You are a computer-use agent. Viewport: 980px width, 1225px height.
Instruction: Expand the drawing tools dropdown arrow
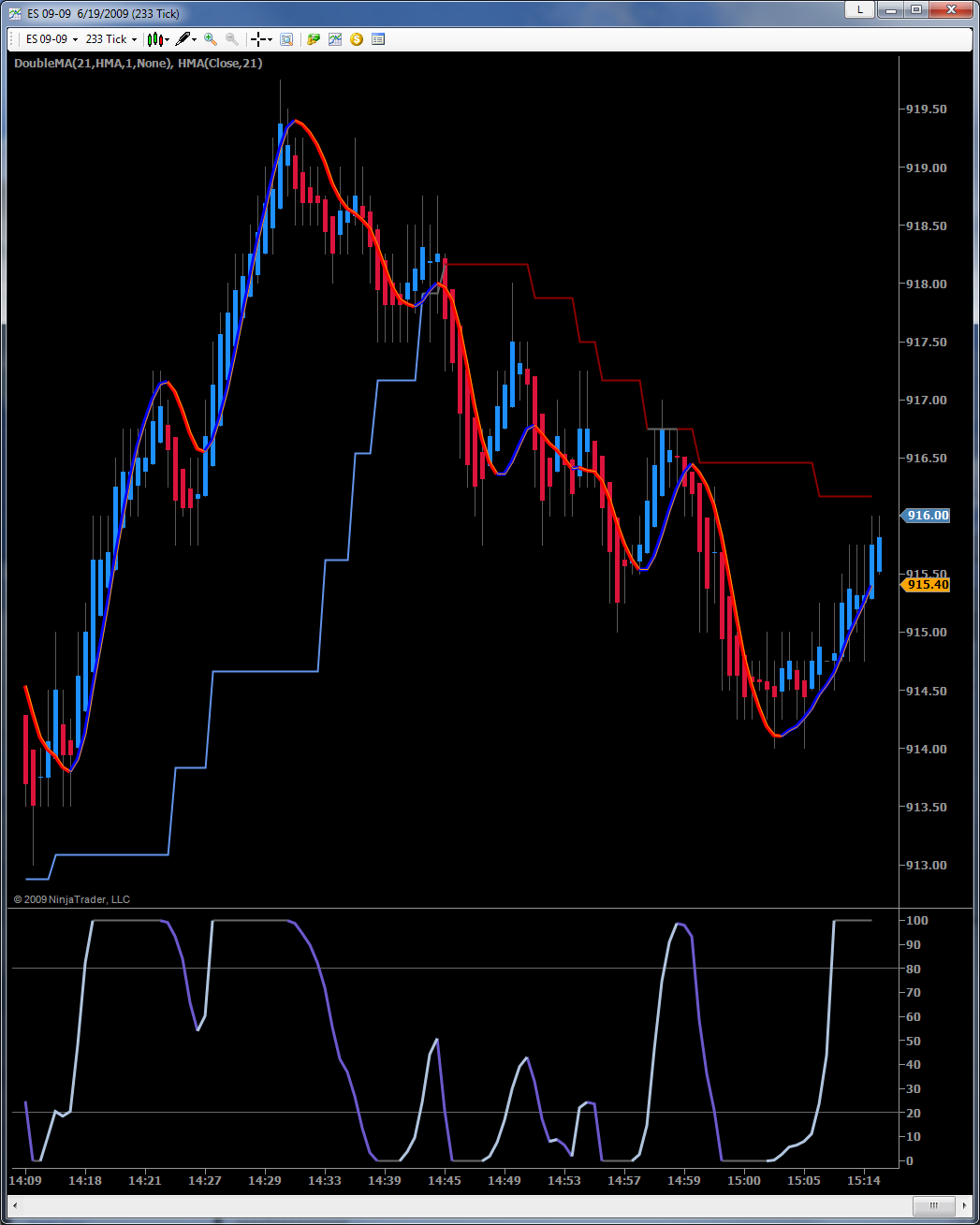pos(195,39)
